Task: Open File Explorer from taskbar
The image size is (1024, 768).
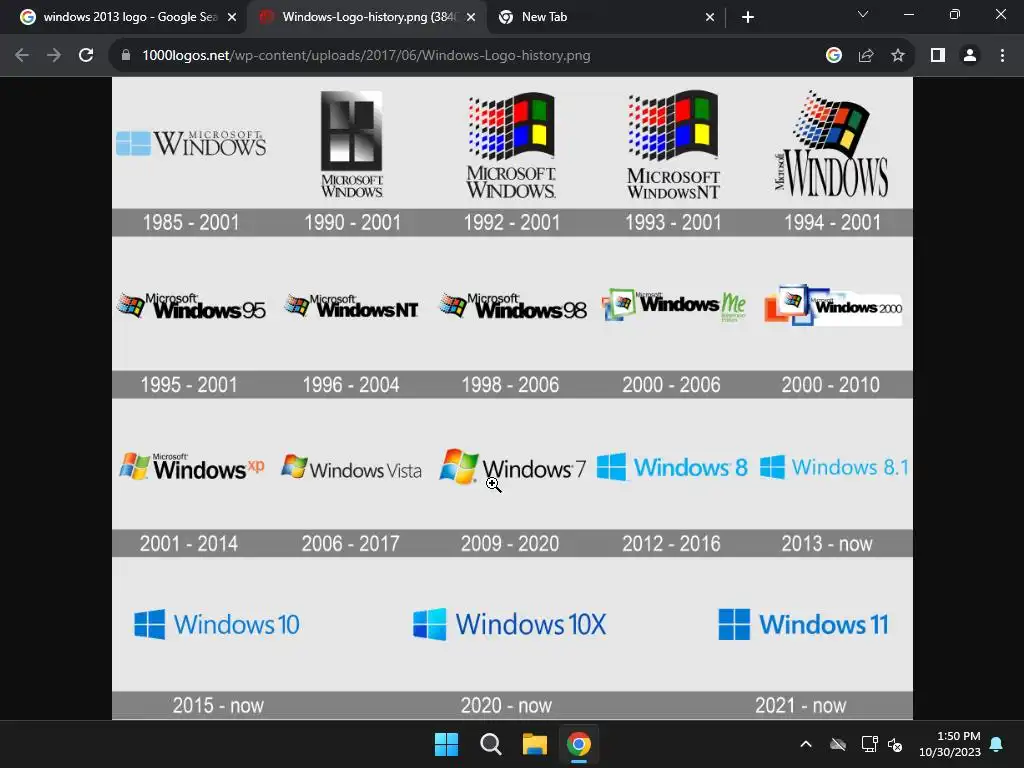Action: click(535, 744)
